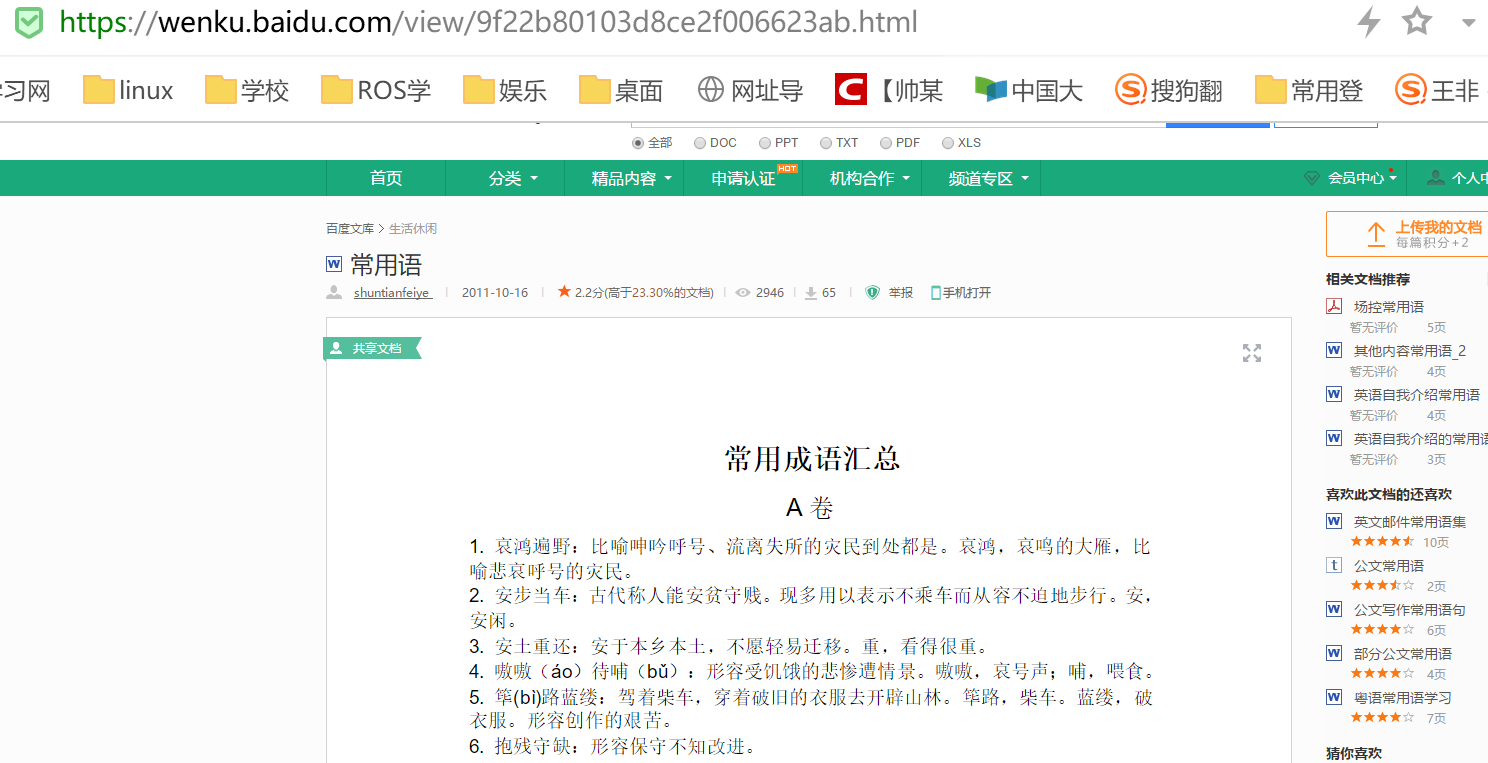The image size is (1488, 763).
Task: Open the 桌面 bookmark folder
Action: (x=621, y=90)
